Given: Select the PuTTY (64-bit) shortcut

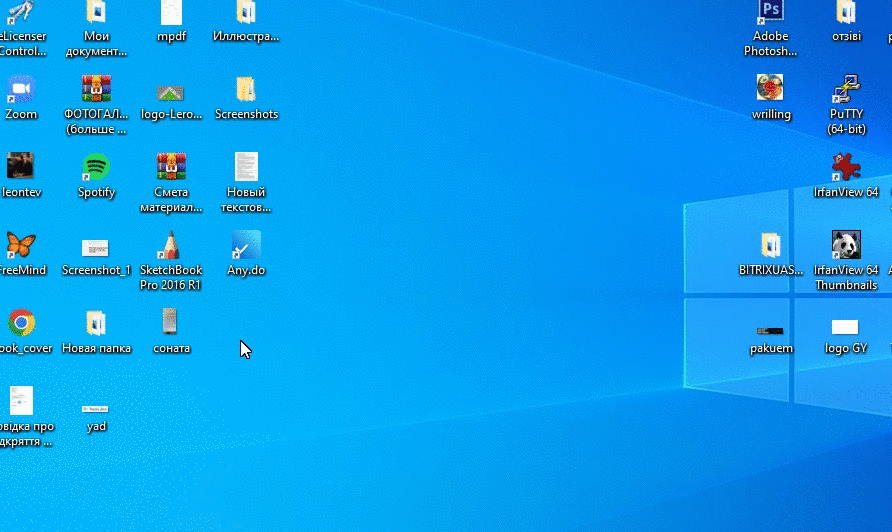Looking at the screenshot, I should point(846,90).
